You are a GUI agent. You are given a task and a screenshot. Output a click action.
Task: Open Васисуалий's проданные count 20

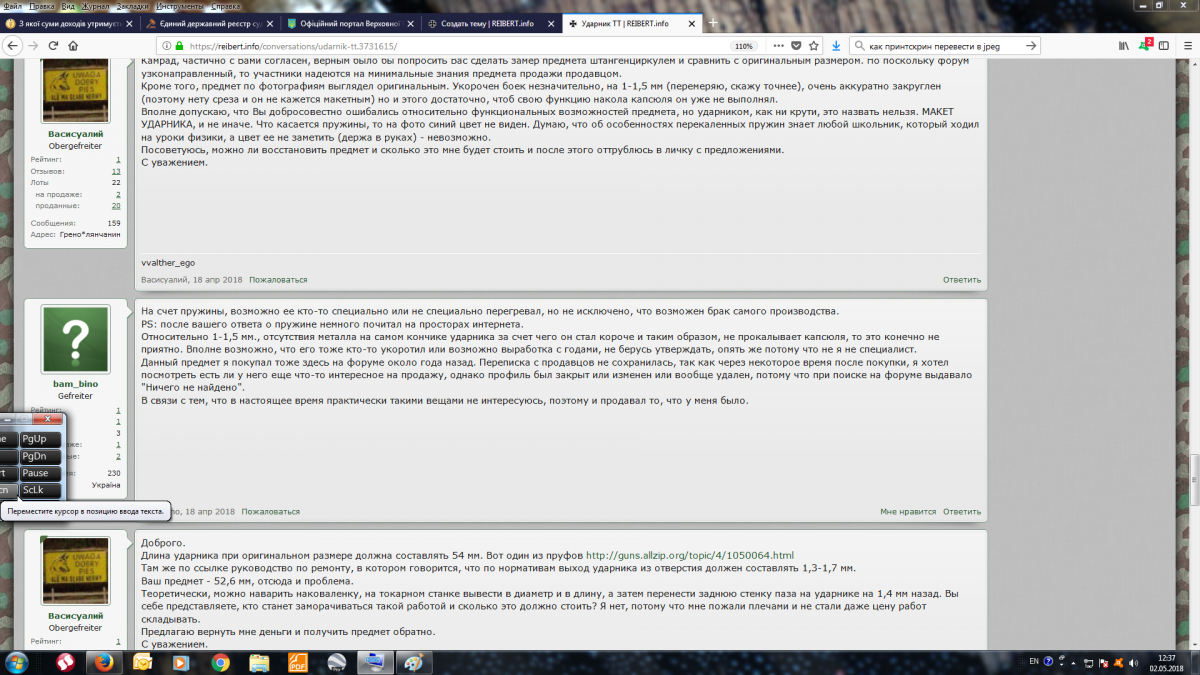[x=116, y=205]
